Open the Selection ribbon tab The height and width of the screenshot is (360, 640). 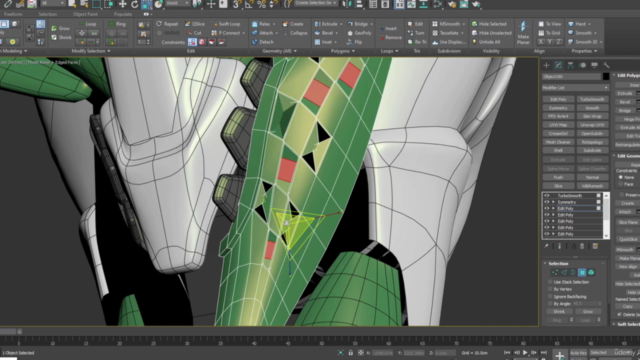pyautogui.click(x=48, y=14)
